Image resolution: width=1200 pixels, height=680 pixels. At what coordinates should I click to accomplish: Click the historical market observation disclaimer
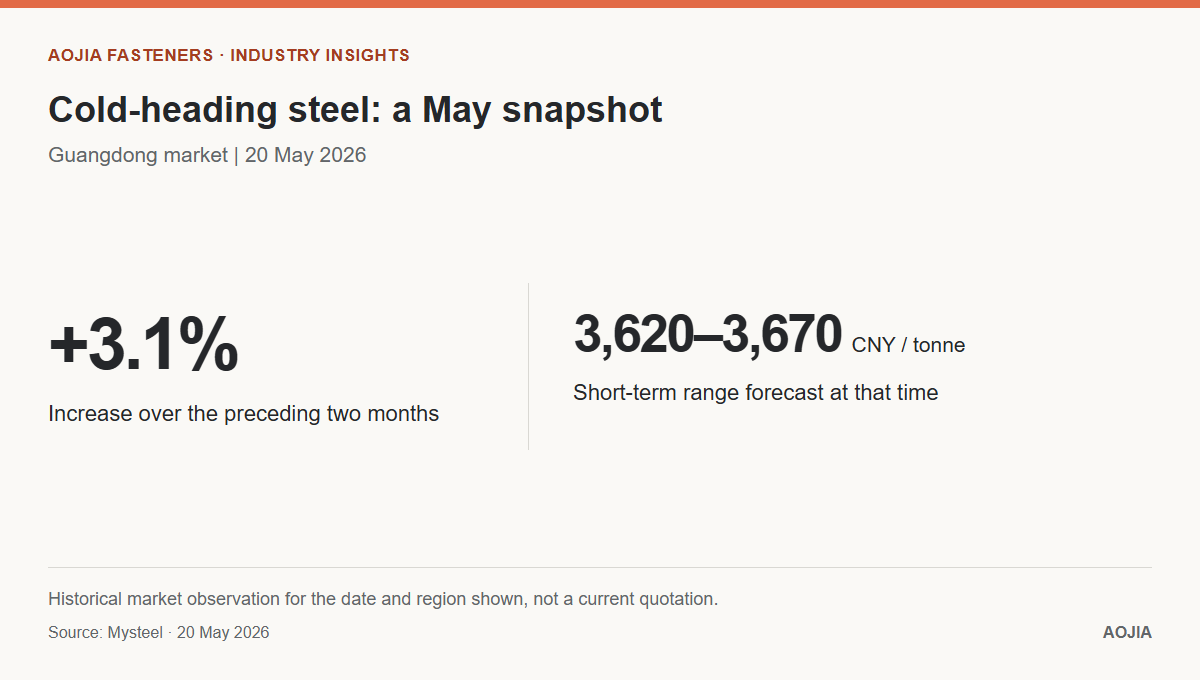pos(383,599)
